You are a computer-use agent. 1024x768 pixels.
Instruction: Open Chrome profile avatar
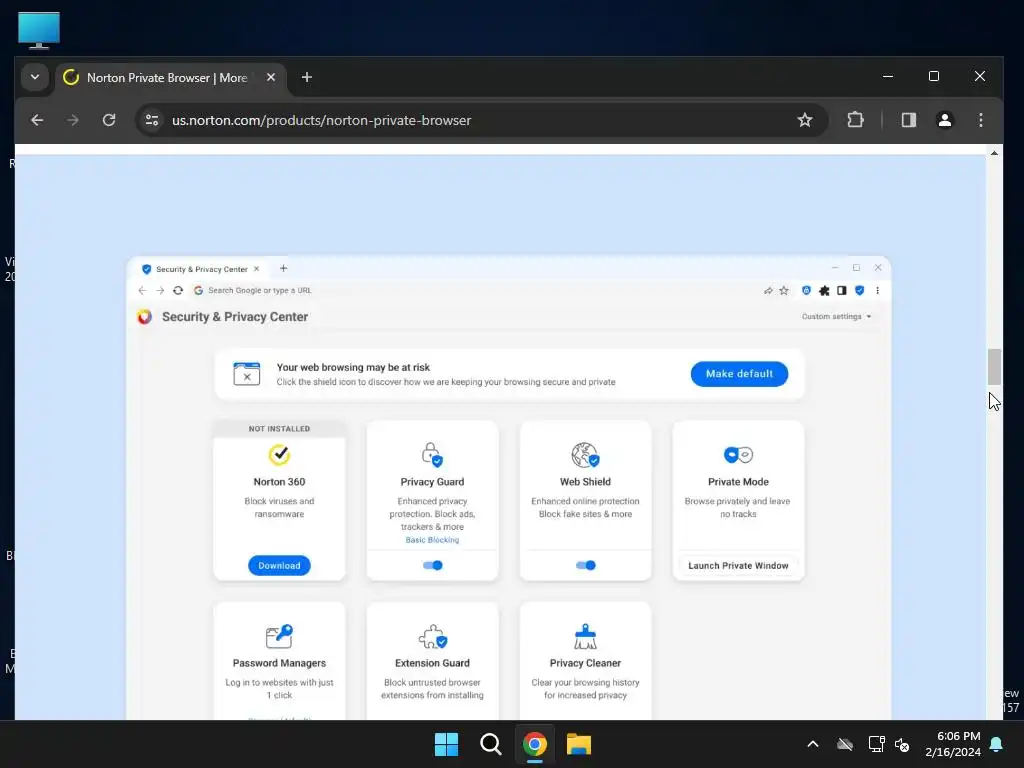[x=944, y=120]
